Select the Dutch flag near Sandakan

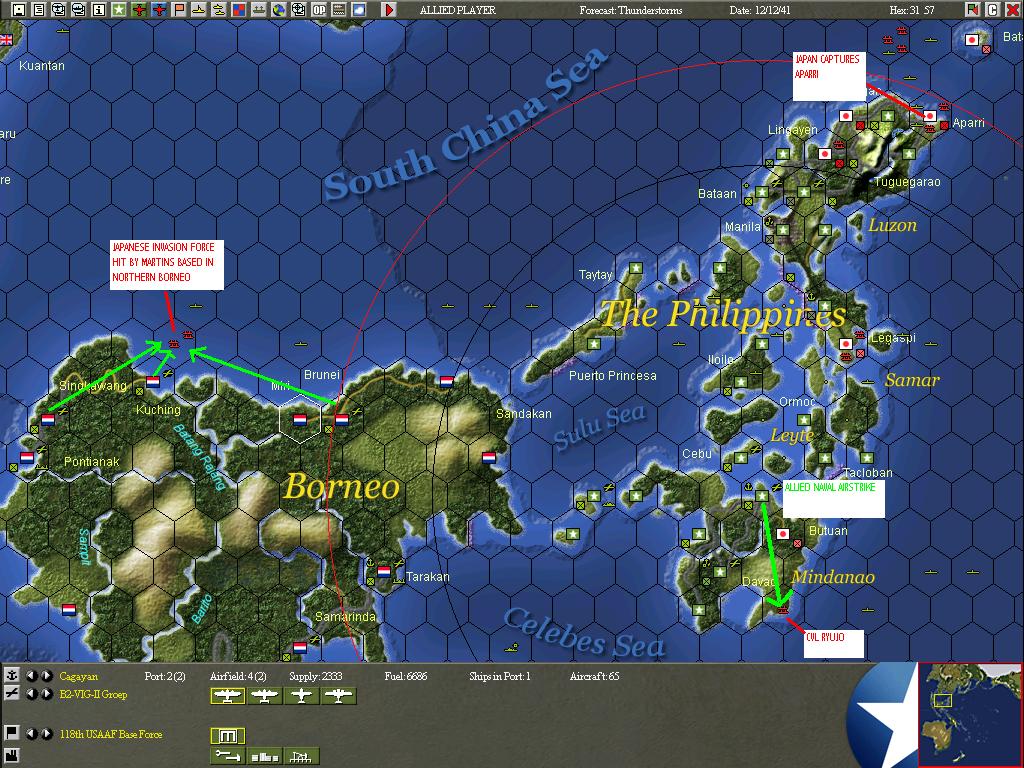[489, 457]
